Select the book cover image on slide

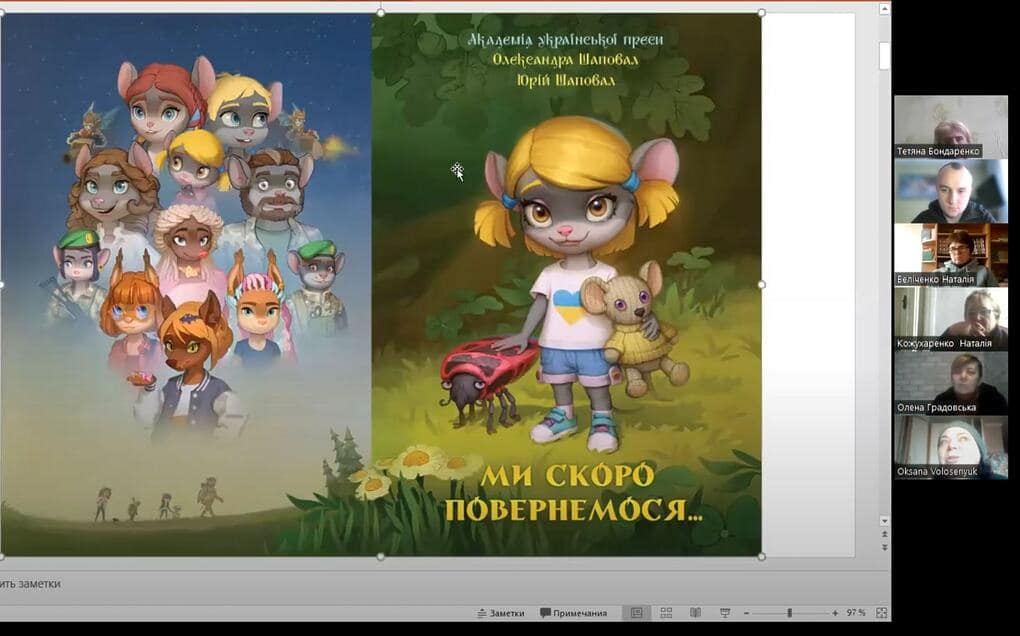381,284
